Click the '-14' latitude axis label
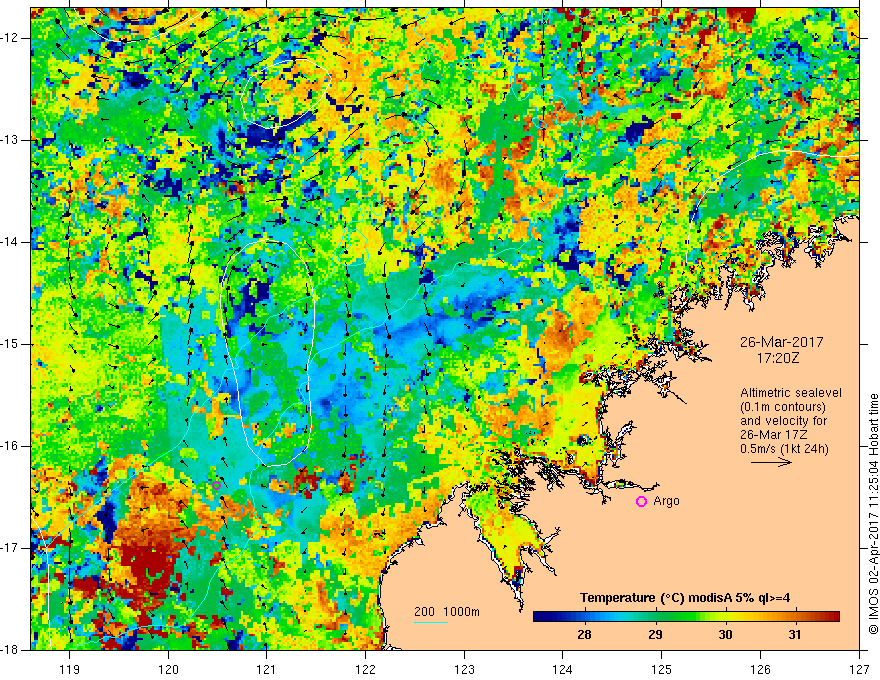Viewport: 880px width, 680px height. tap(11, 242)
